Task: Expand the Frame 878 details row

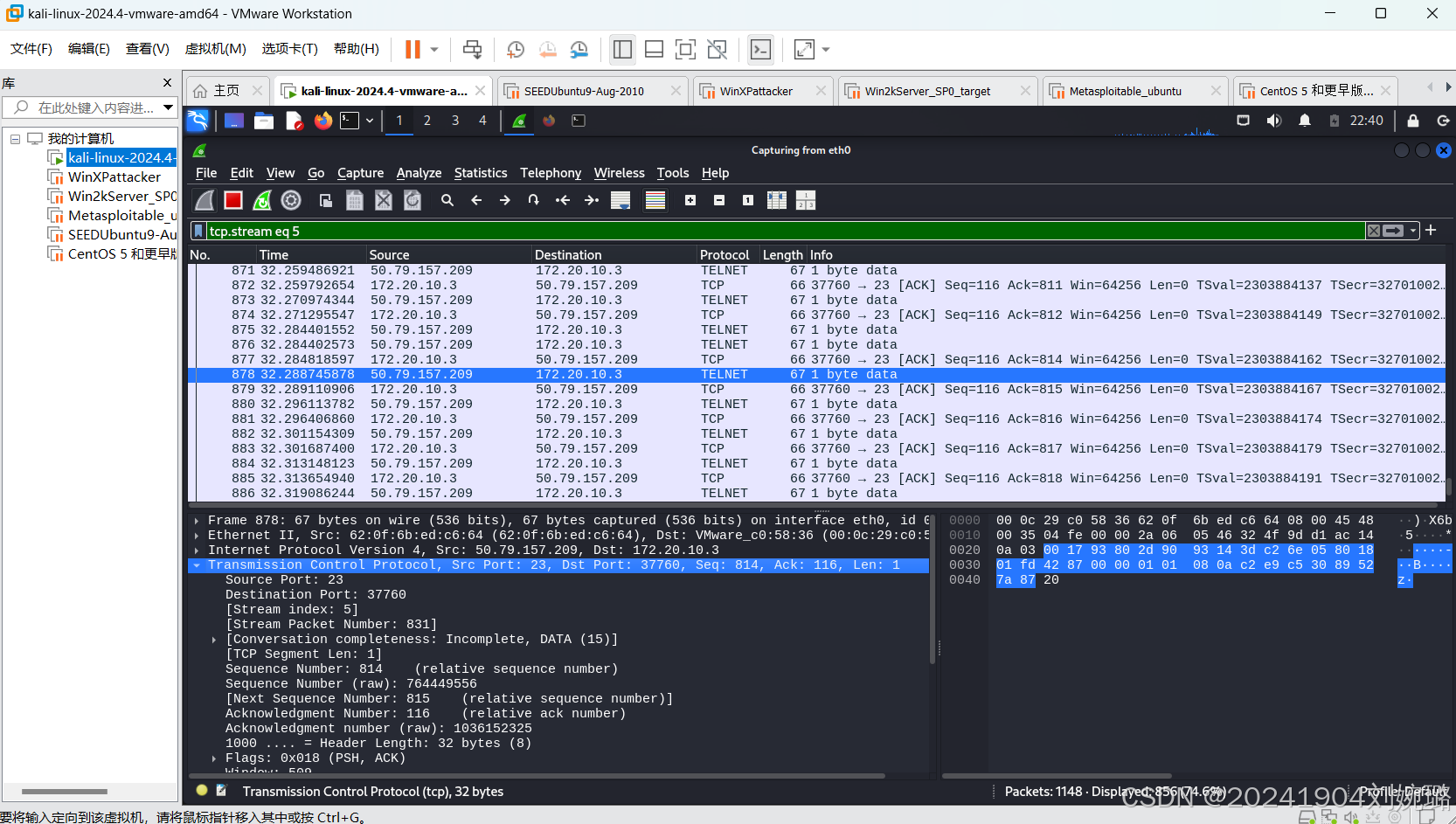Action: click(197, 521)
